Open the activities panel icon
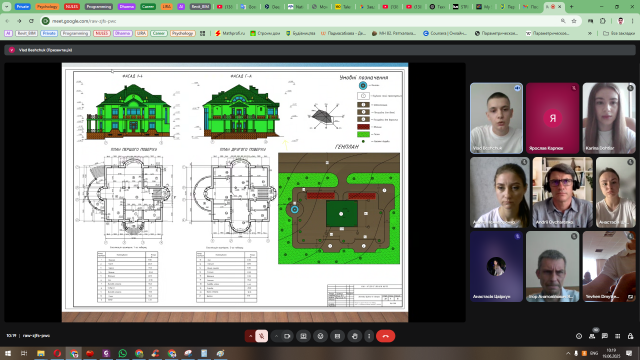640x360 pixels. [618, 336]
